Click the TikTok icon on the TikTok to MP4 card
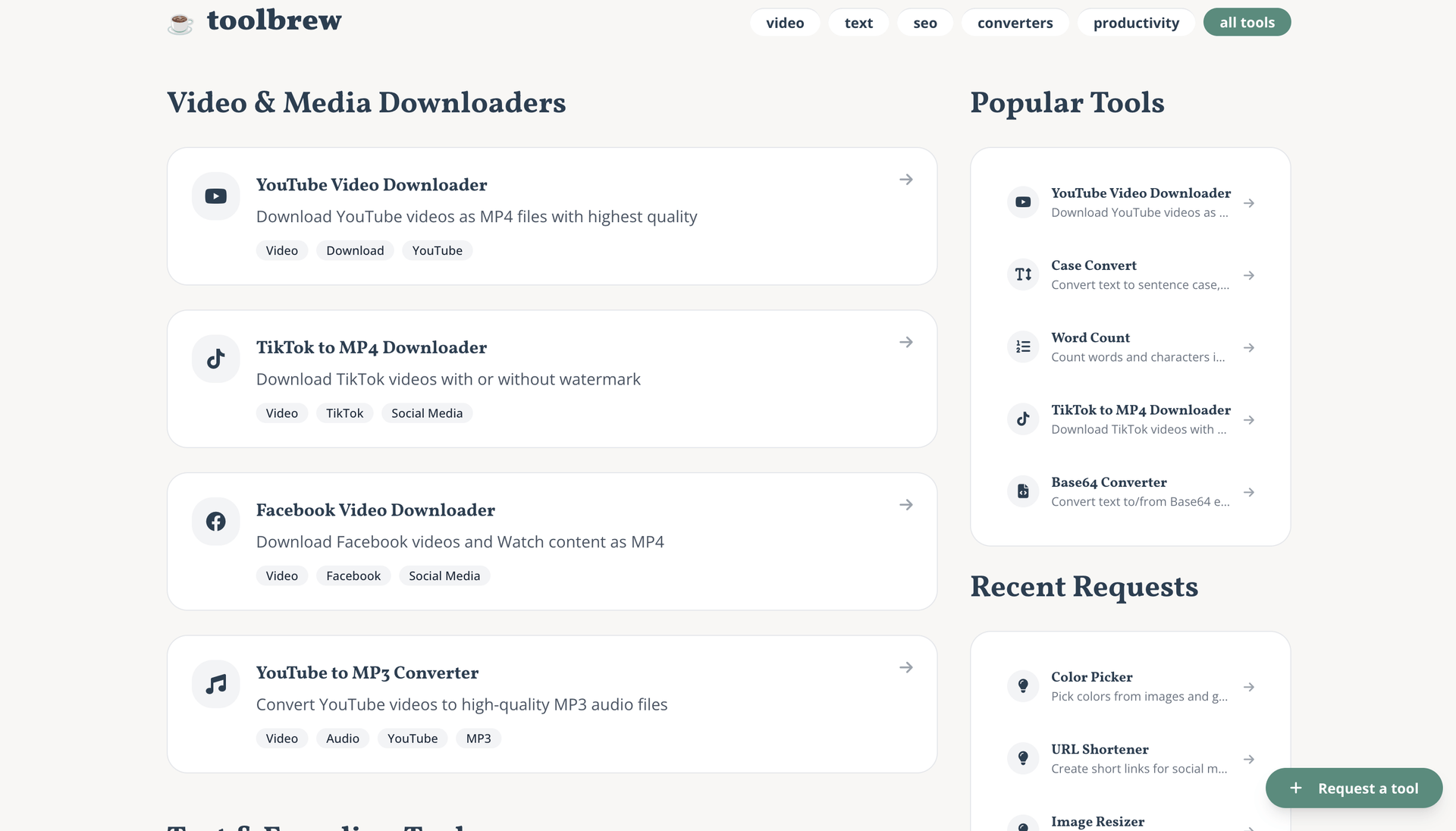Screen dimensions: 1456x831 pyautogui.click(x=216, y=359)
